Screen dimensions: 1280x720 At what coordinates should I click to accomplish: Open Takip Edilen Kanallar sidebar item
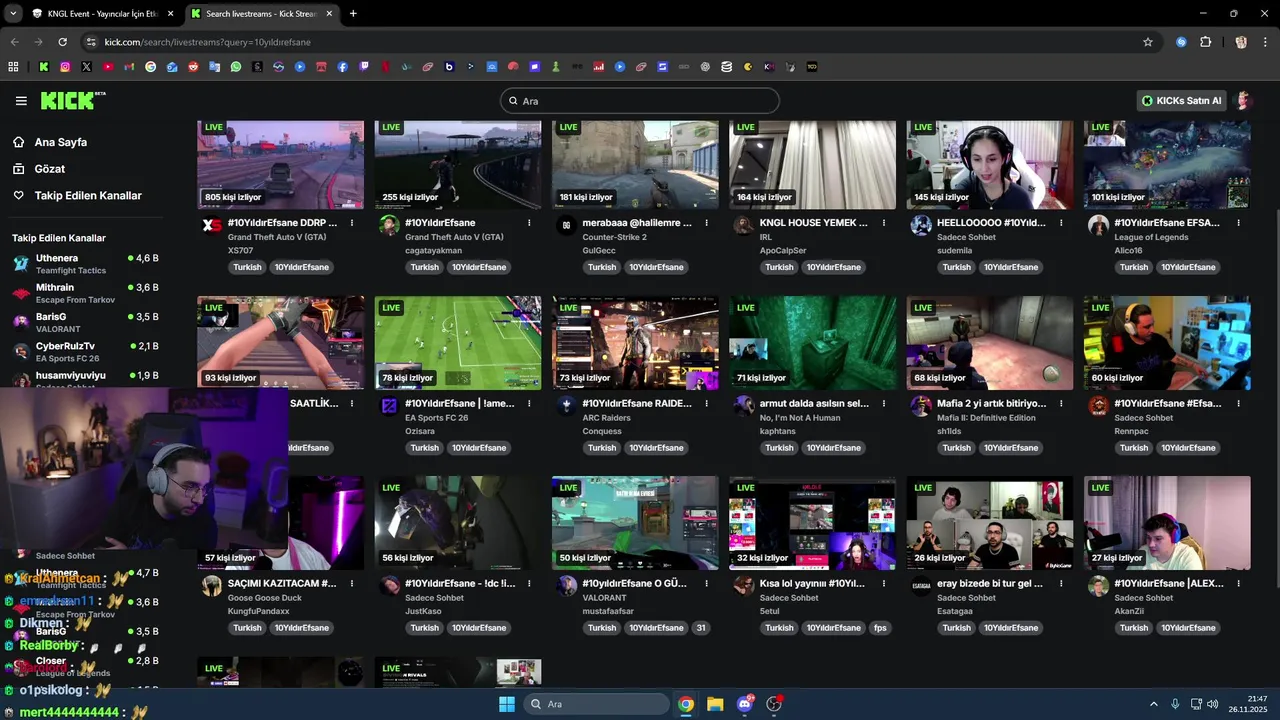[x=88, y=196]
